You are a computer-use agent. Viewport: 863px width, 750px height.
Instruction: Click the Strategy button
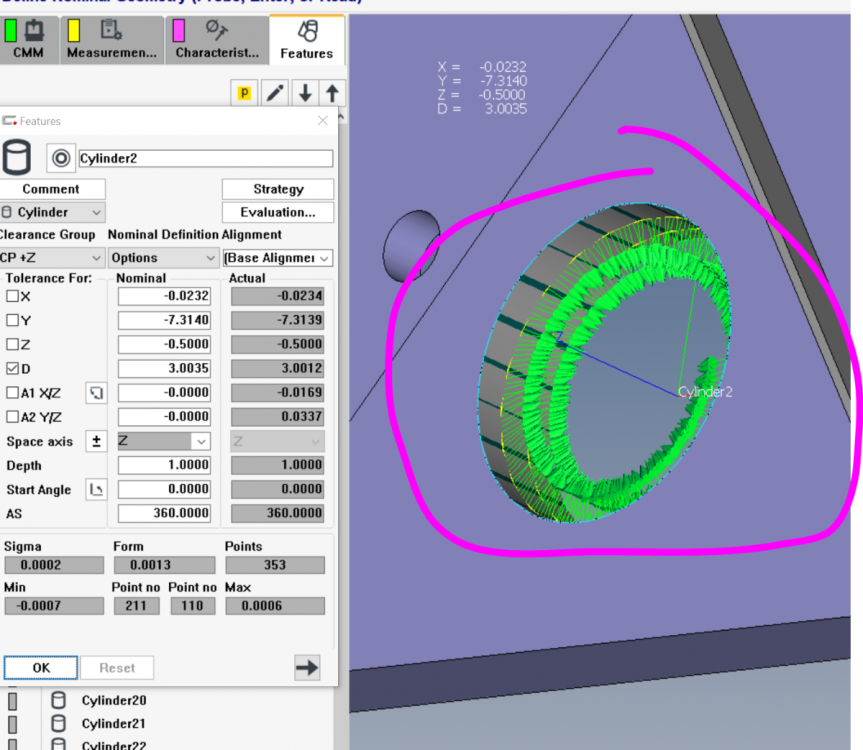point(278,189)
